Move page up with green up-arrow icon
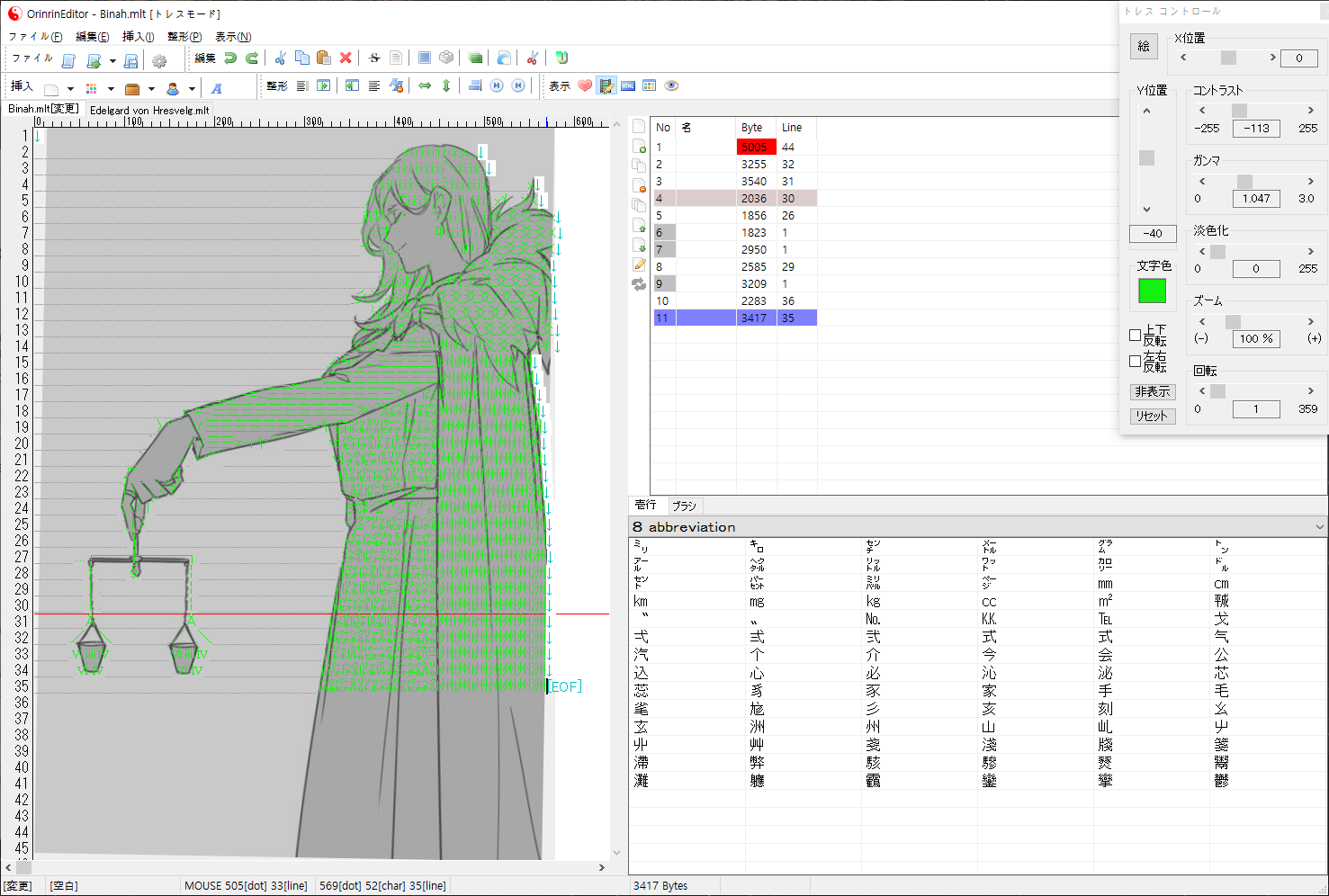 tap(639, 225)
